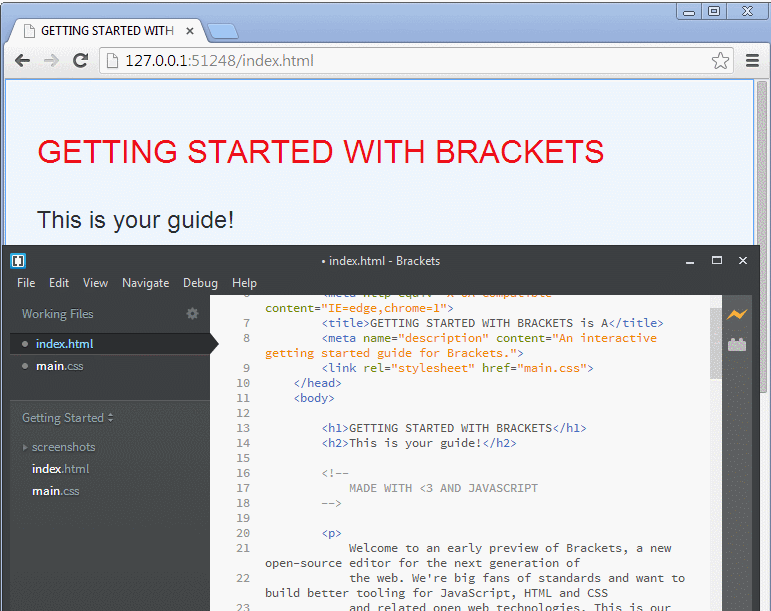Viewport: 771px width, 611px height.
Task: Click the closing head tag on line 10
Action: [x=317, y=383]
